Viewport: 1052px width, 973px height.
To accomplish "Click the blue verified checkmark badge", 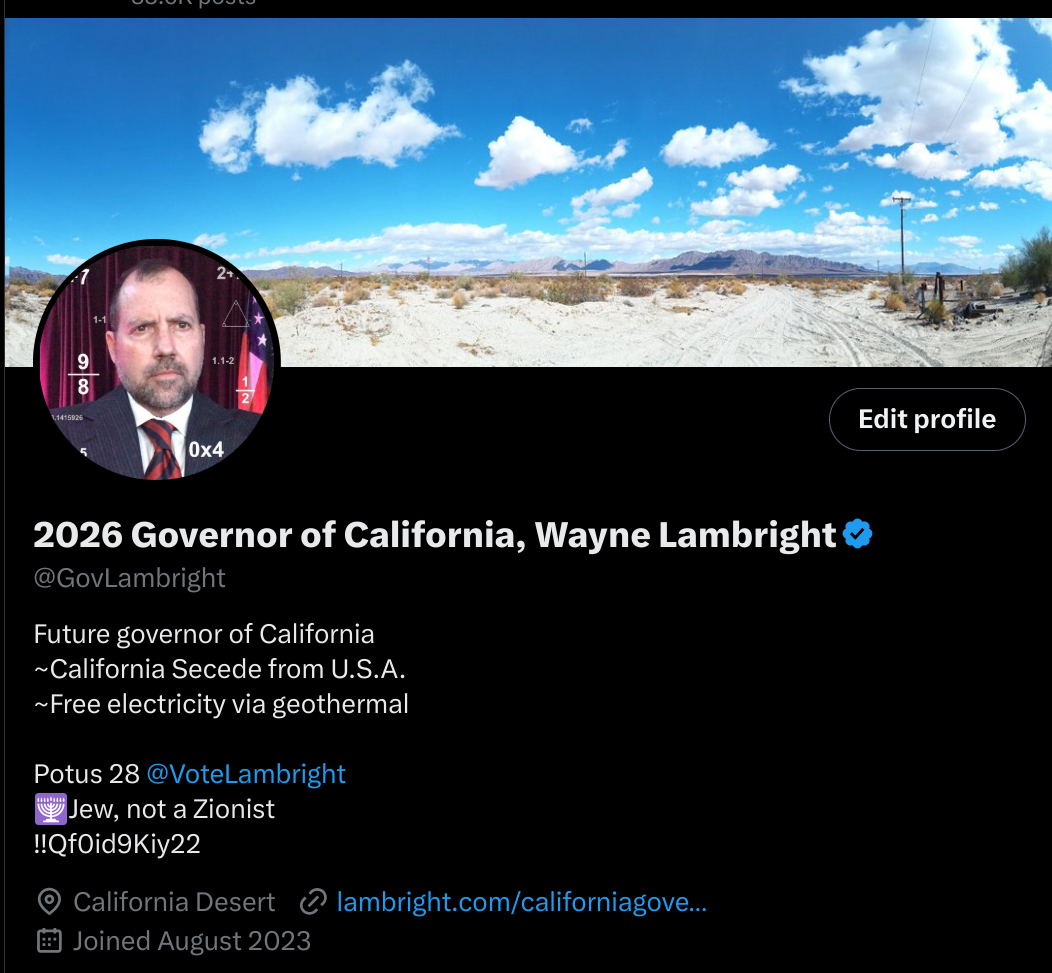I will pos(857,534).
